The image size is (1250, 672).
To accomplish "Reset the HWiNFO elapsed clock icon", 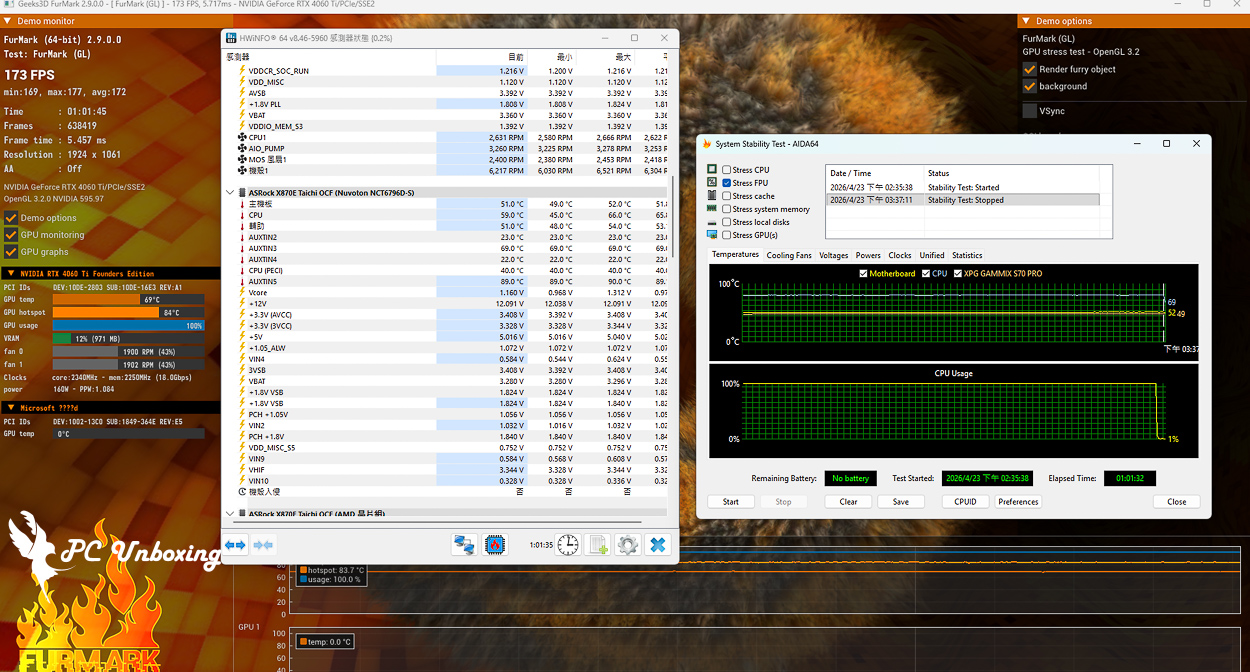I will pyautogui.click(x=567, y=545).
